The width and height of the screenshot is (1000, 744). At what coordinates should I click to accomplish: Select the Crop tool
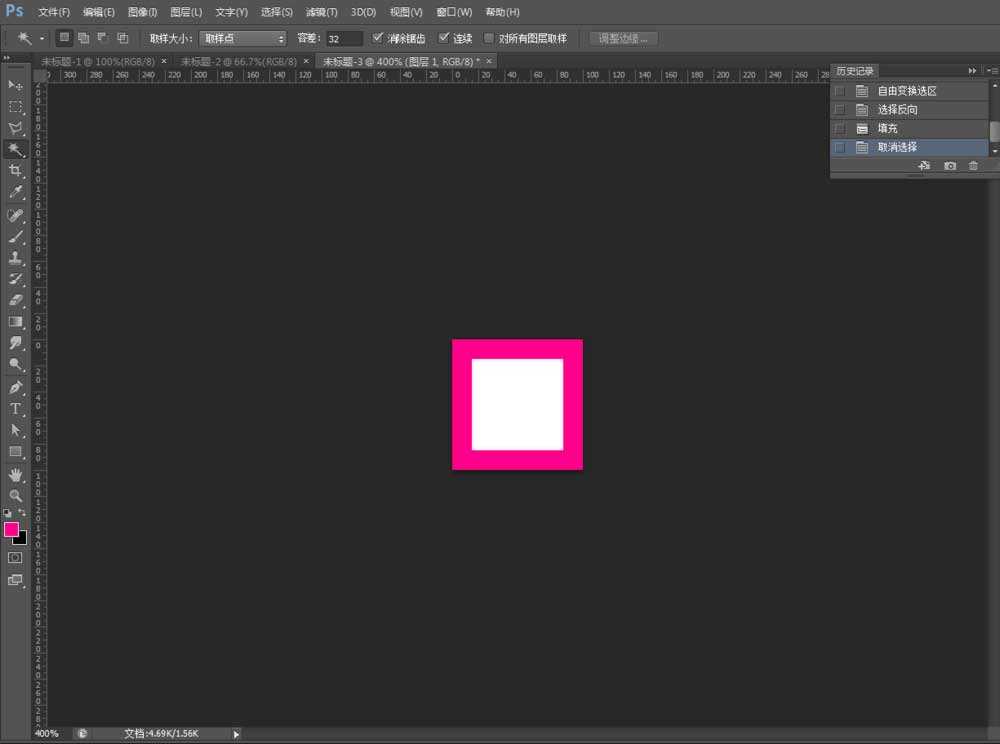tap(15, 171)
